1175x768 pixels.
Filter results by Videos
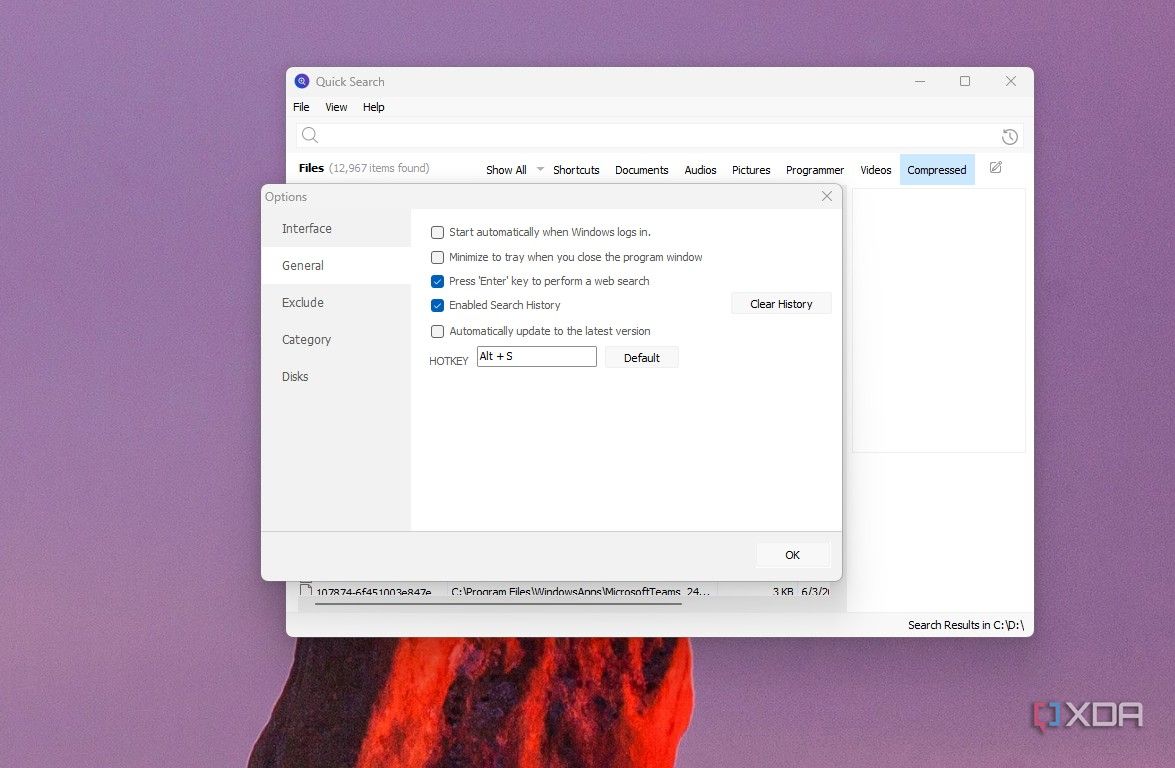(x=875, y=170)
